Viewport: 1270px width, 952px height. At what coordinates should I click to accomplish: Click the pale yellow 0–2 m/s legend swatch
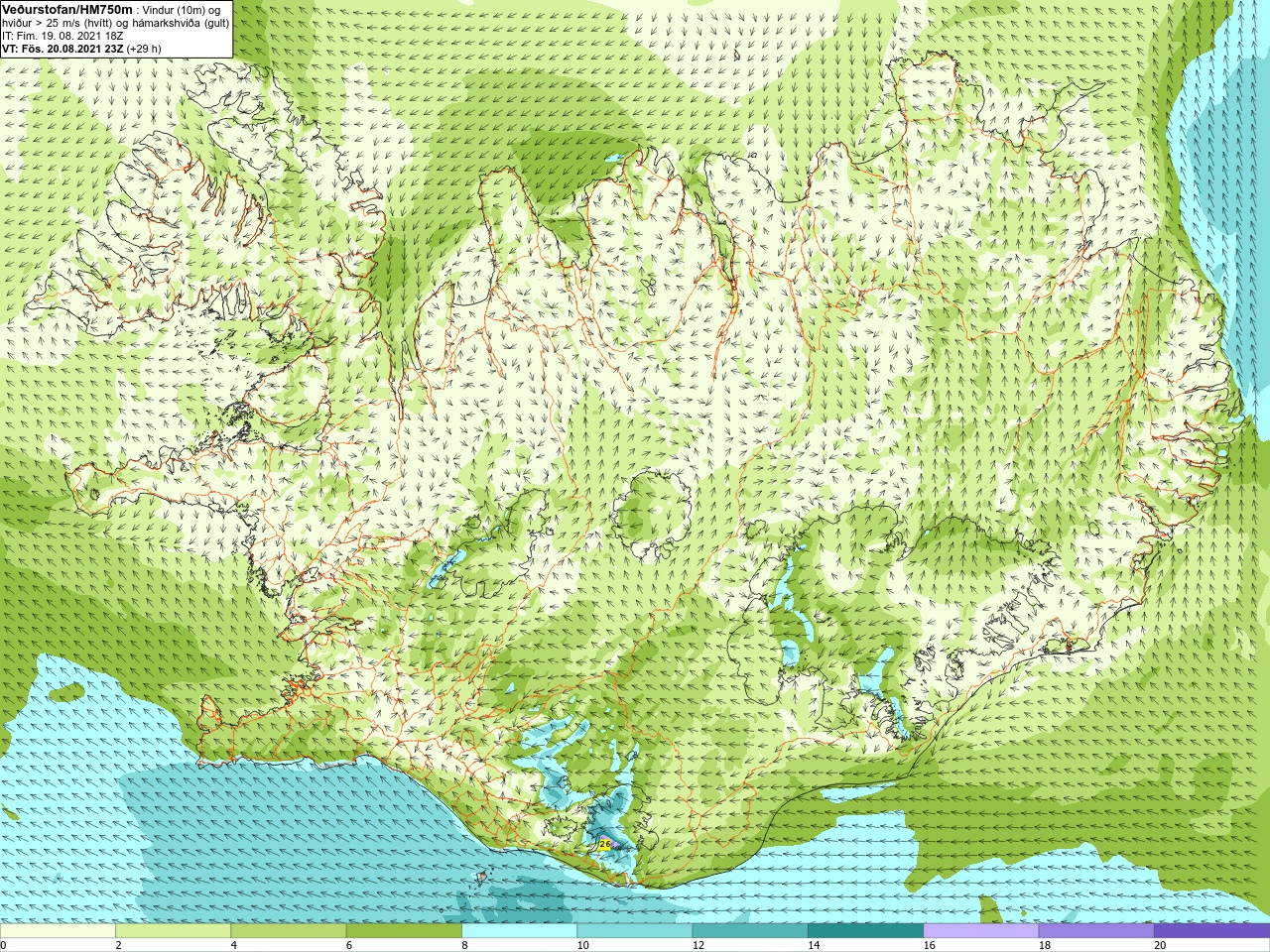(x=58, y=931)
